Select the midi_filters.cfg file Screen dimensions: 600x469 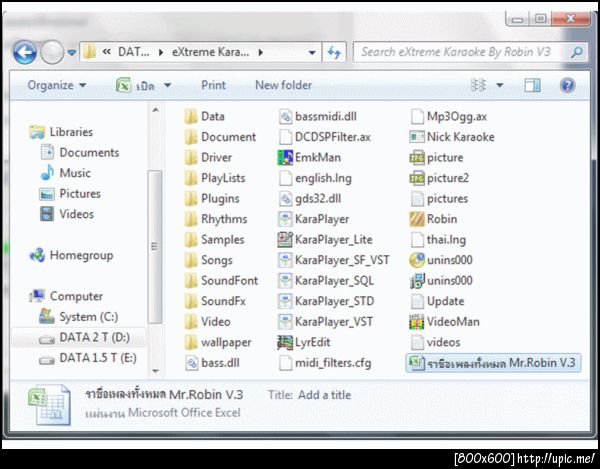325,363
